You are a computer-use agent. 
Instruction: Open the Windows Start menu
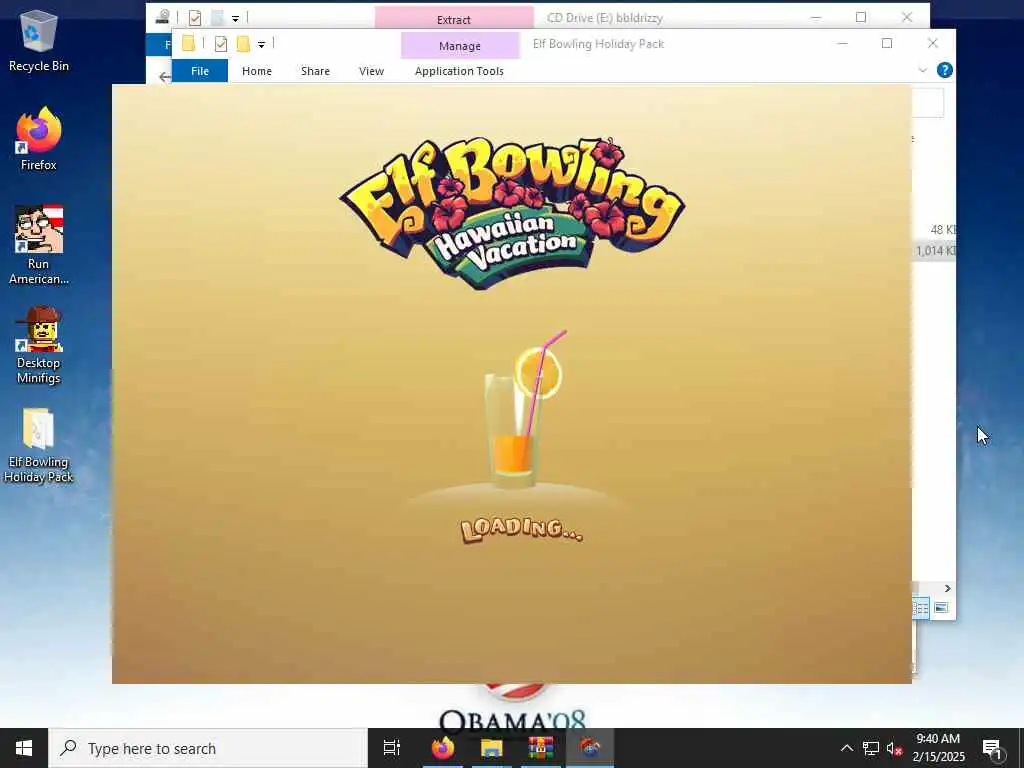coord(24,748)
